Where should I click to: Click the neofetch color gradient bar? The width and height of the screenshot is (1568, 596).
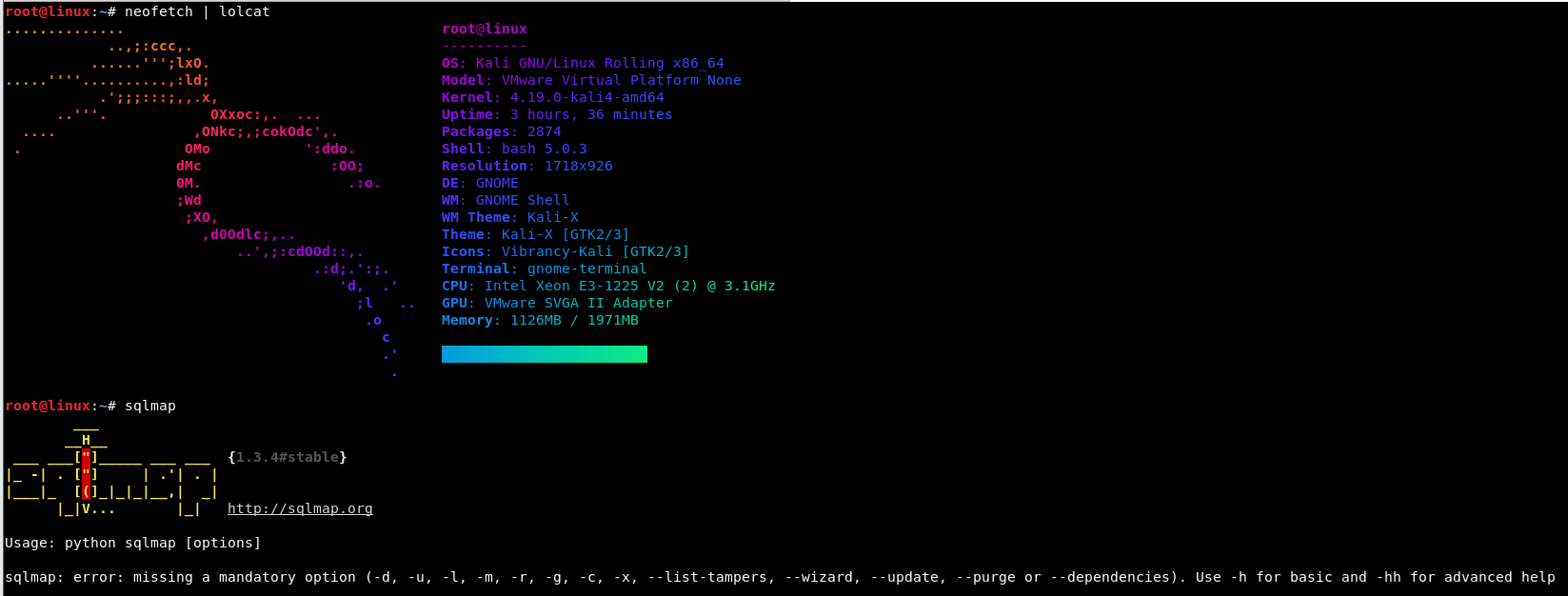click(545, 354)
